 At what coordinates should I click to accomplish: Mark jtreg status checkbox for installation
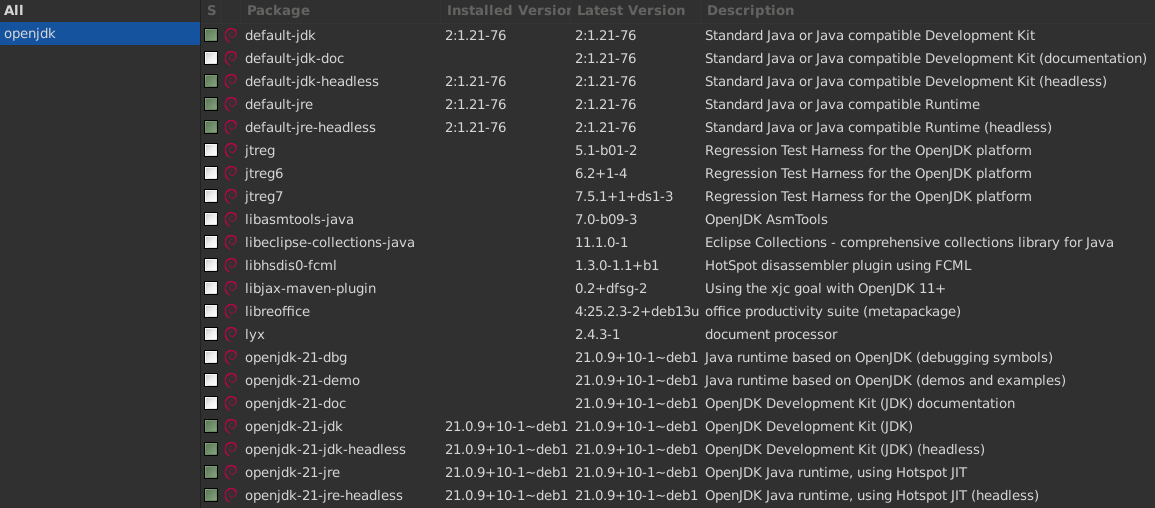(211, 150)
